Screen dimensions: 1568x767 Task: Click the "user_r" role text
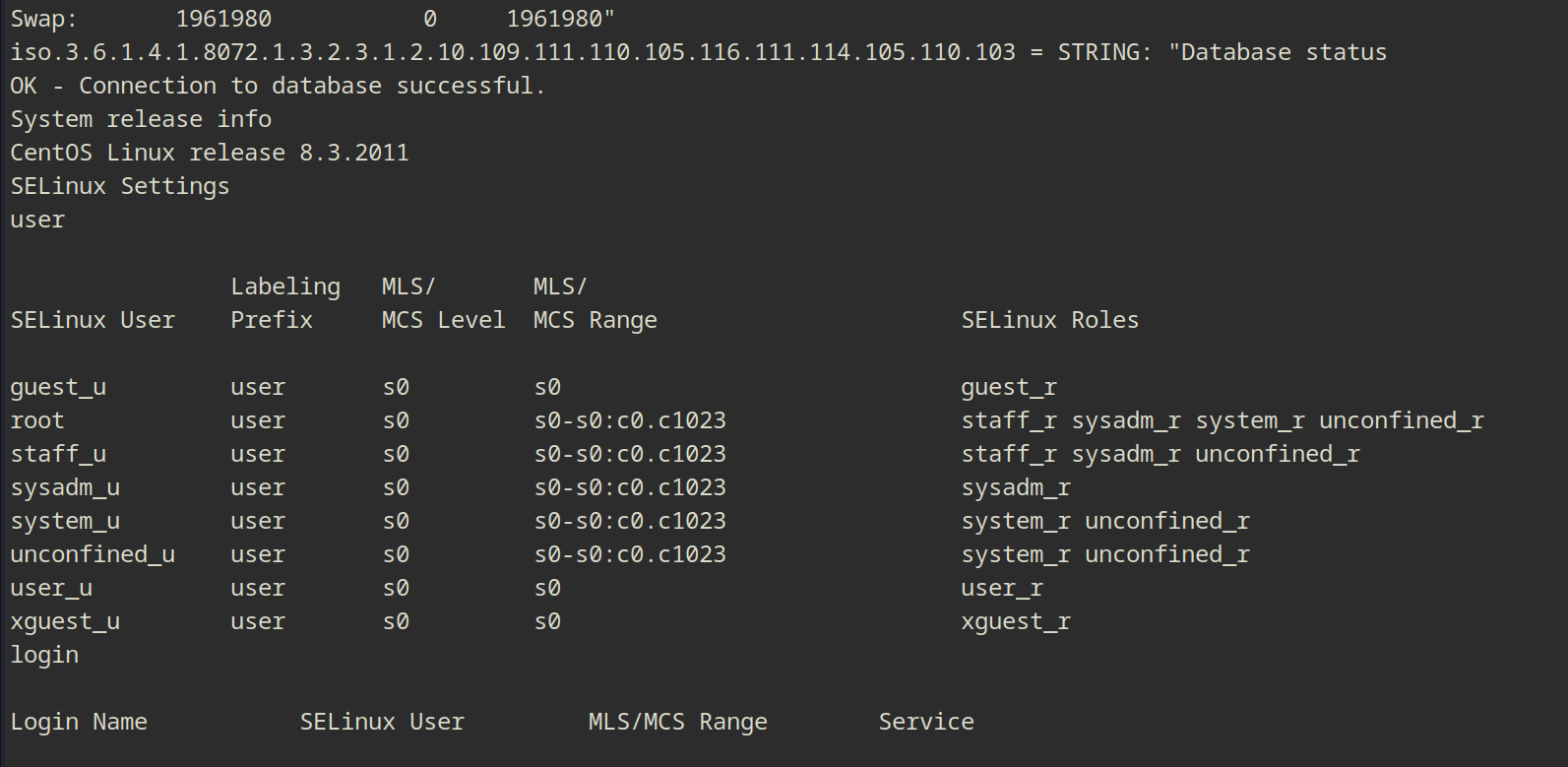click(1002, 588)
